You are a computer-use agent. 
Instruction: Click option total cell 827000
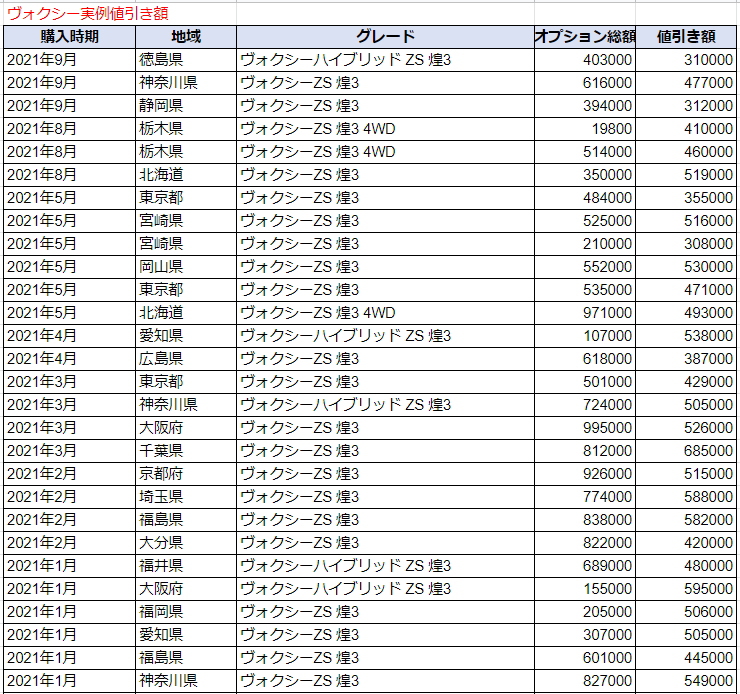[x=585, y=681]
